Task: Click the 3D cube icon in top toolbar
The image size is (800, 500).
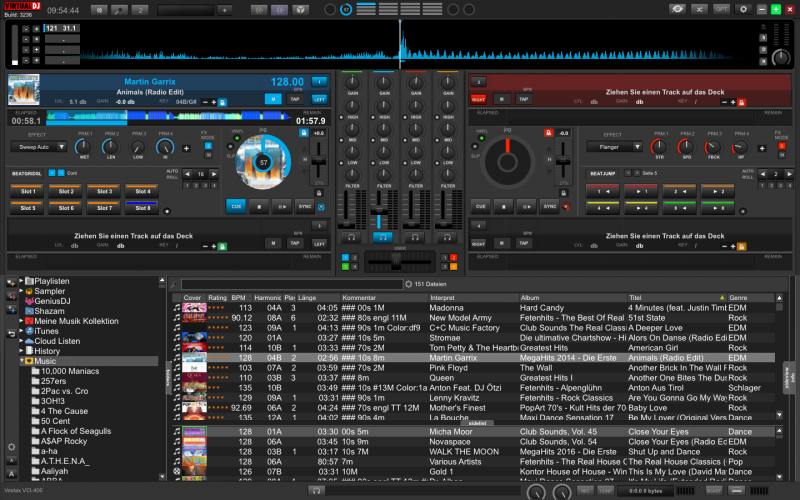Action: point(301,10)
